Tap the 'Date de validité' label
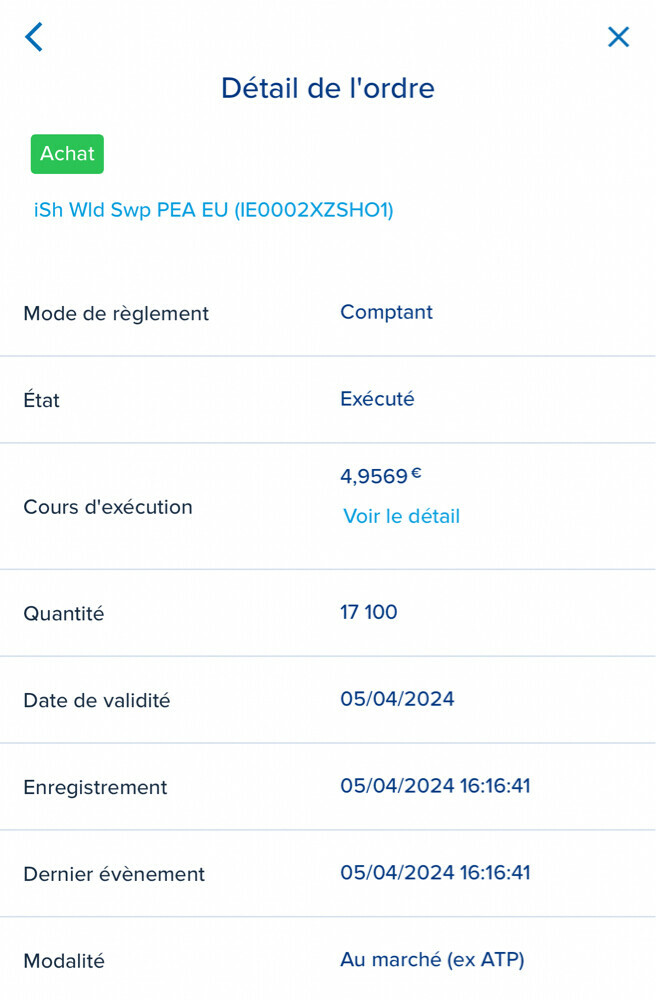Image resolution: width=656 pixels, height=1000 pixels. tap(97, 701)
